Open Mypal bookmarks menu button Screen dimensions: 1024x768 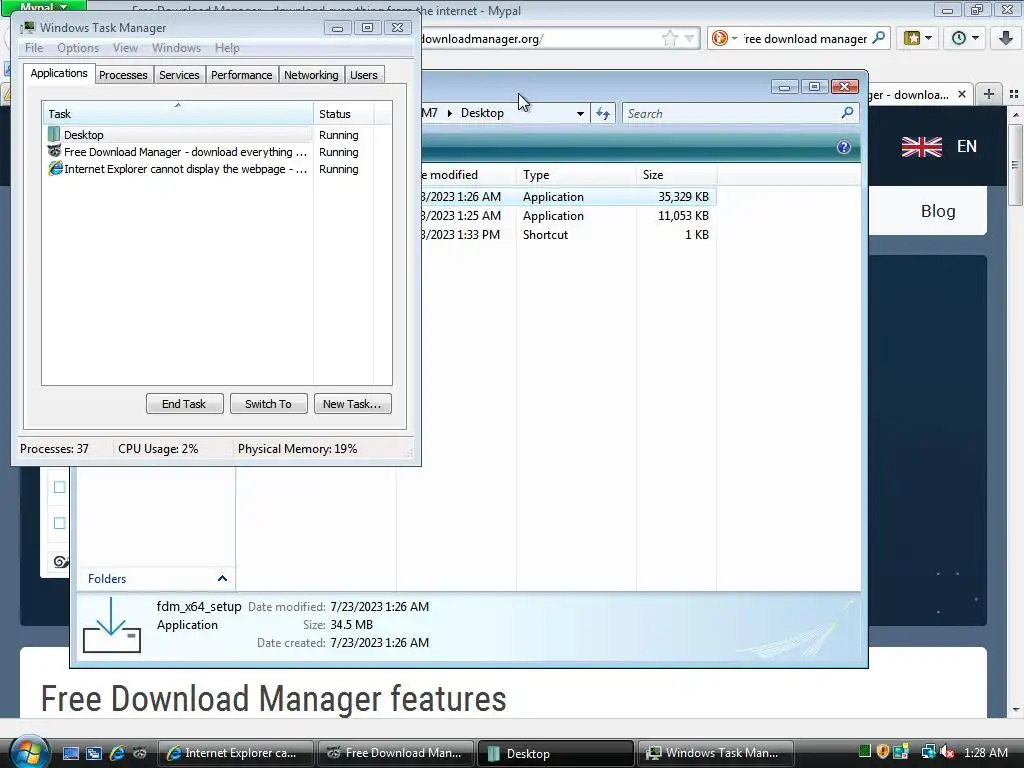coord(918,39)
